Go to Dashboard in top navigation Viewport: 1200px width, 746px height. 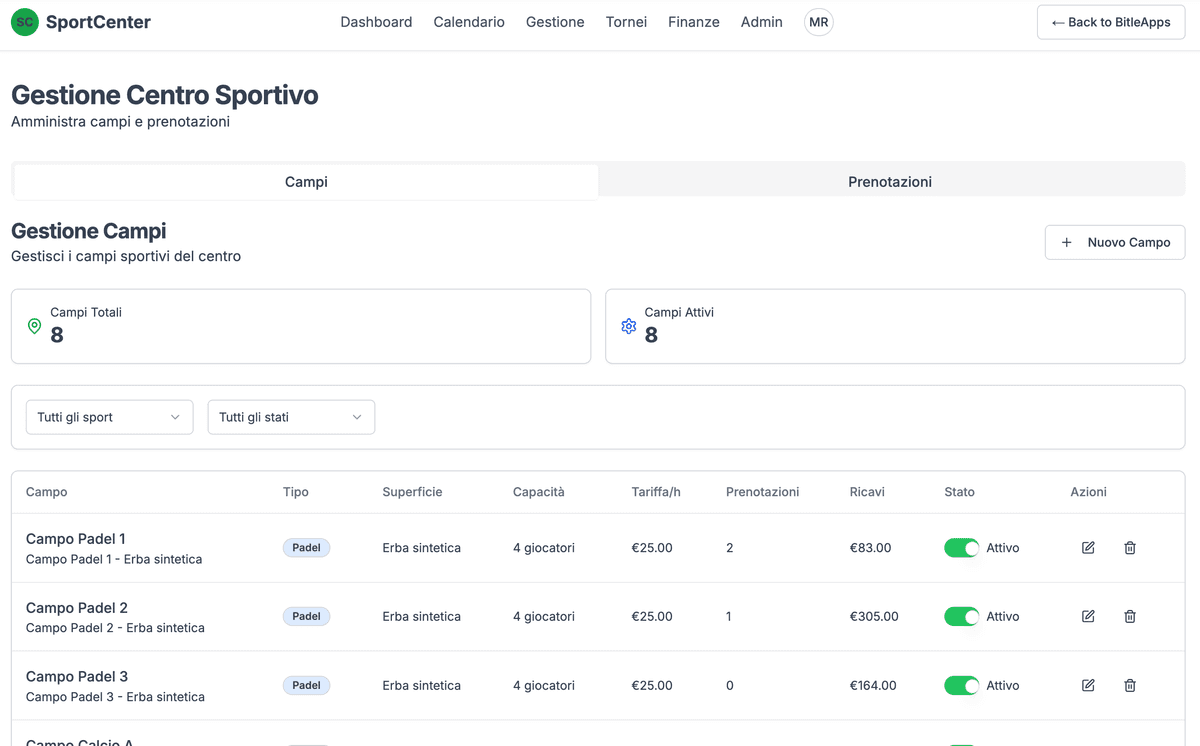pos(376,22)
